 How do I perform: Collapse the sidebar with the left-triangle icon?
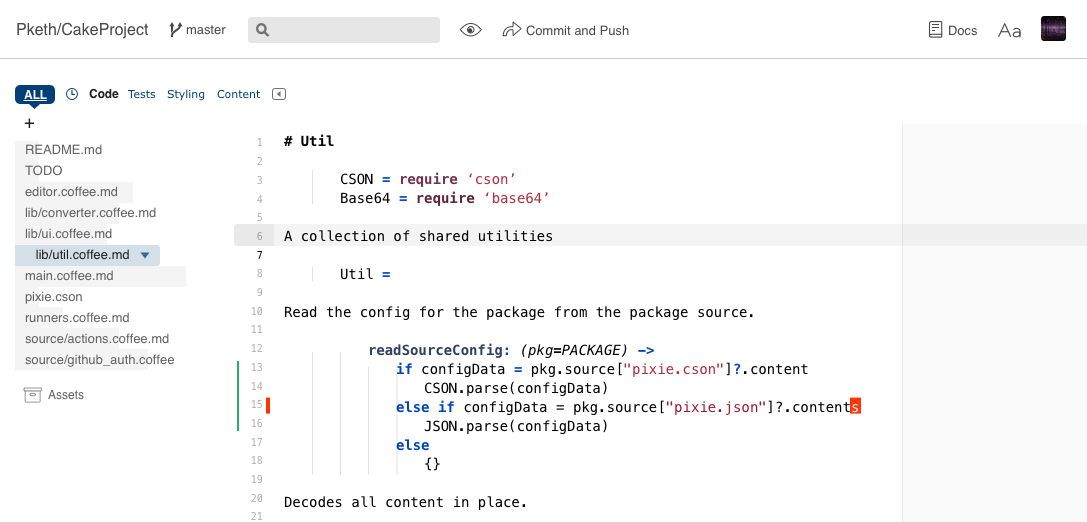click(279, 94)
